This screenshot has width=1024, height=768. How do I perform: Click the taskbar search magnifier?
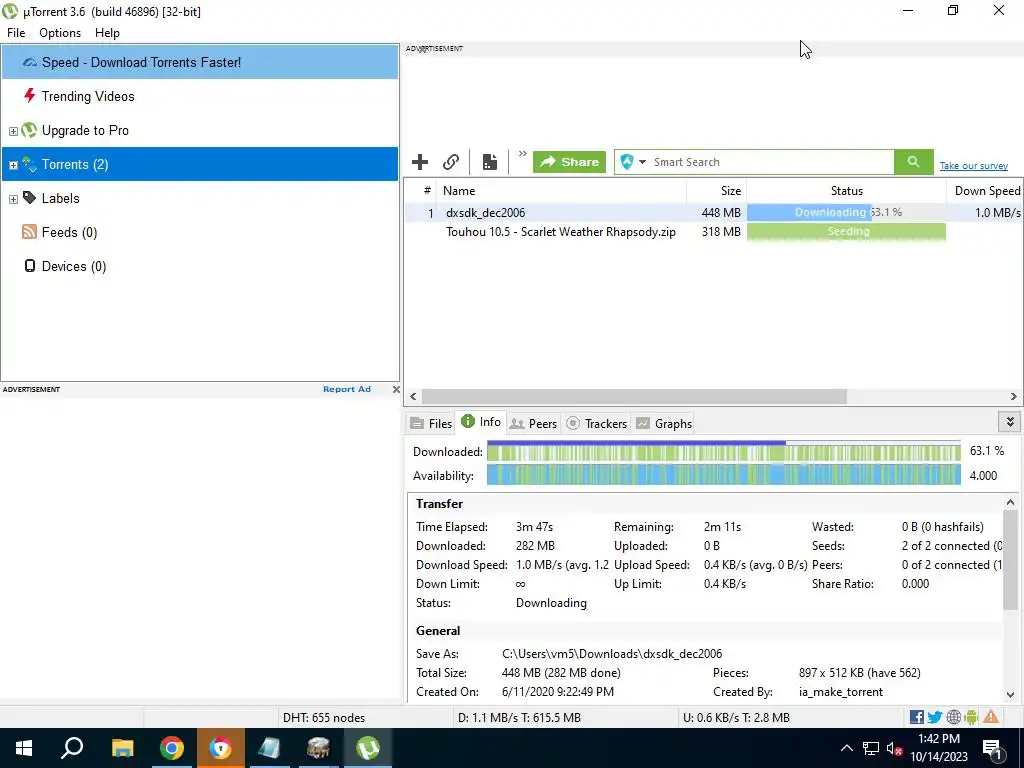pyautogui.click(x=72, y=748)
